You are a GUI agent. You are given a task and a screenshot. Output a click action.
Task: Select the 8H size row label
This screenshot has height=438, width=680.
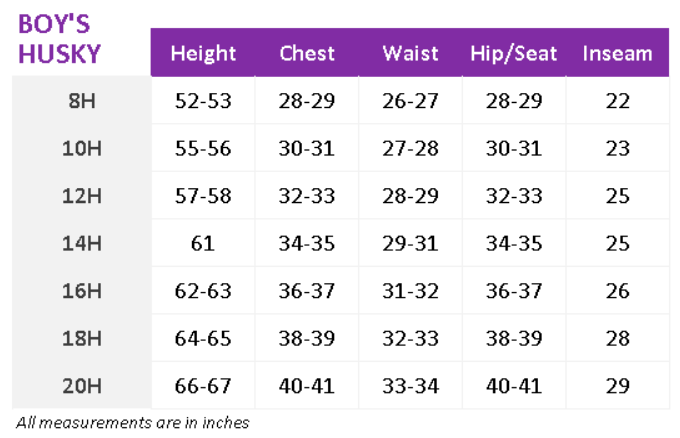[x=82, y=101]
